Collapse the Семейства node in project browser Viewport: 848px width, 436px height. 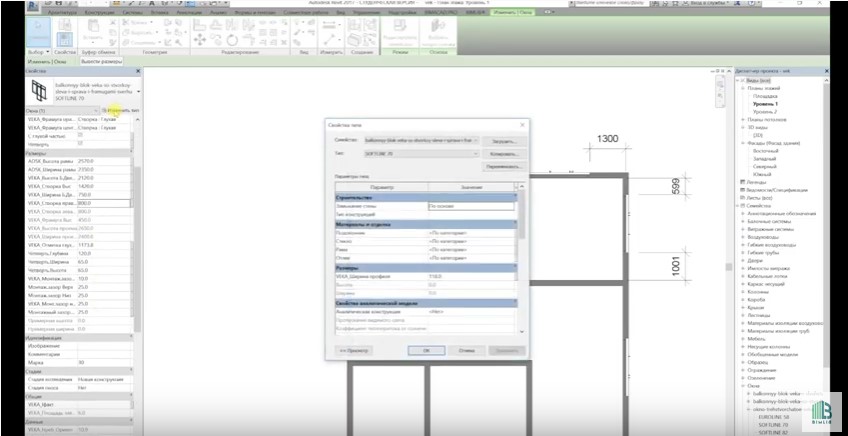pos(741,205)
